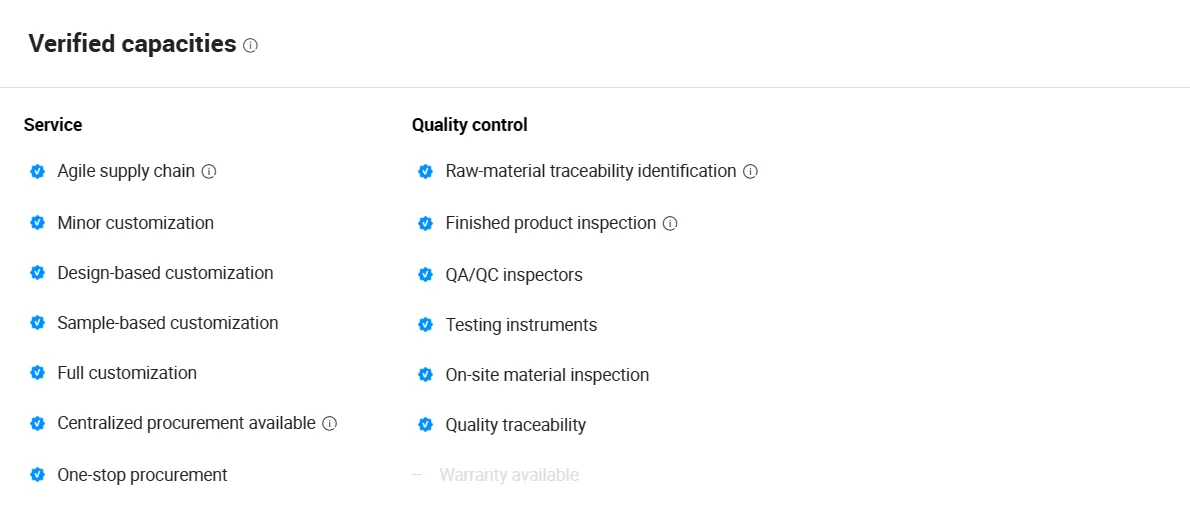
Task: Click verified badge next to Full customization
Action: 37,373
